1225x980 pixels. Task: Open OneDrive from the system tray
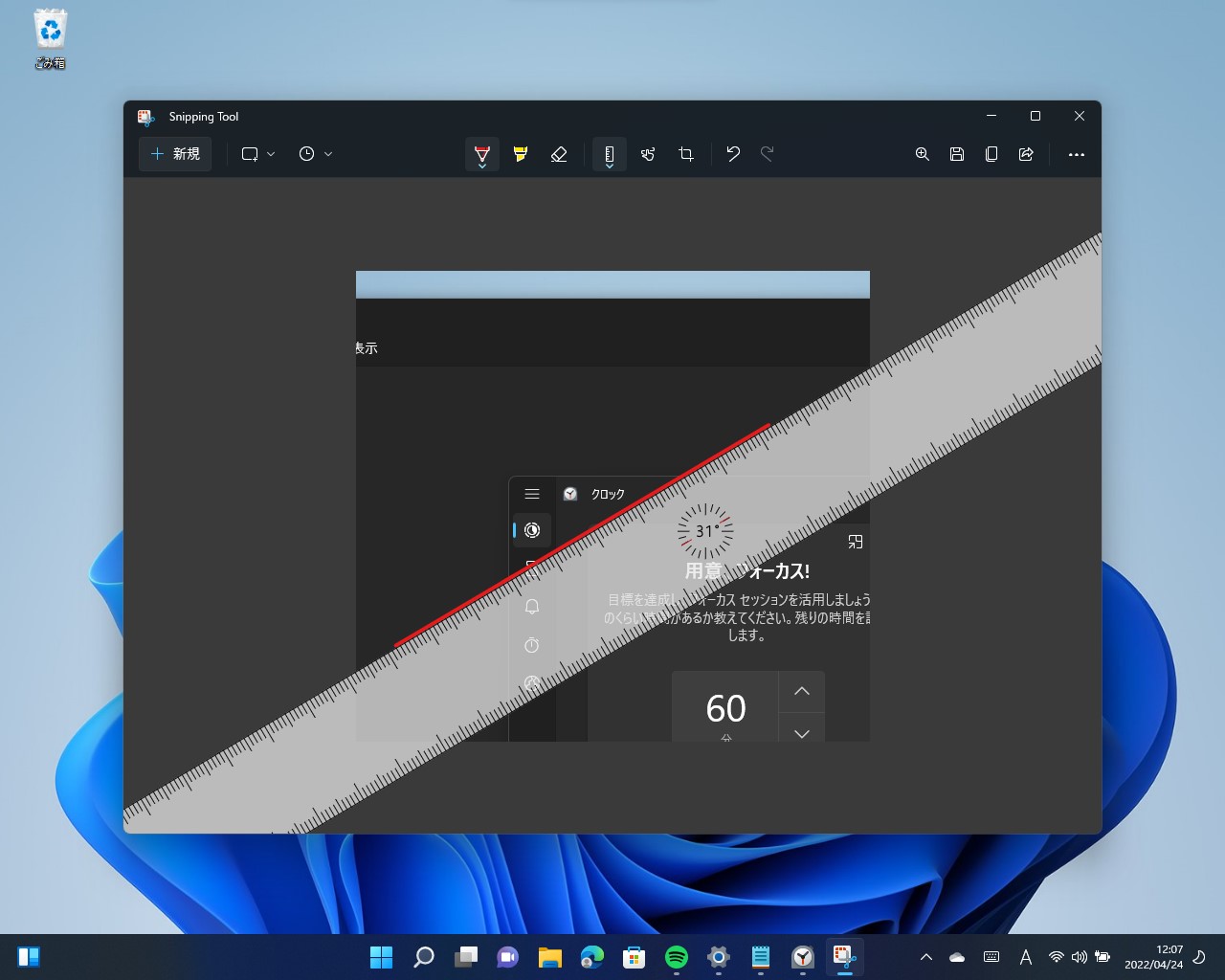click(957, 957)
